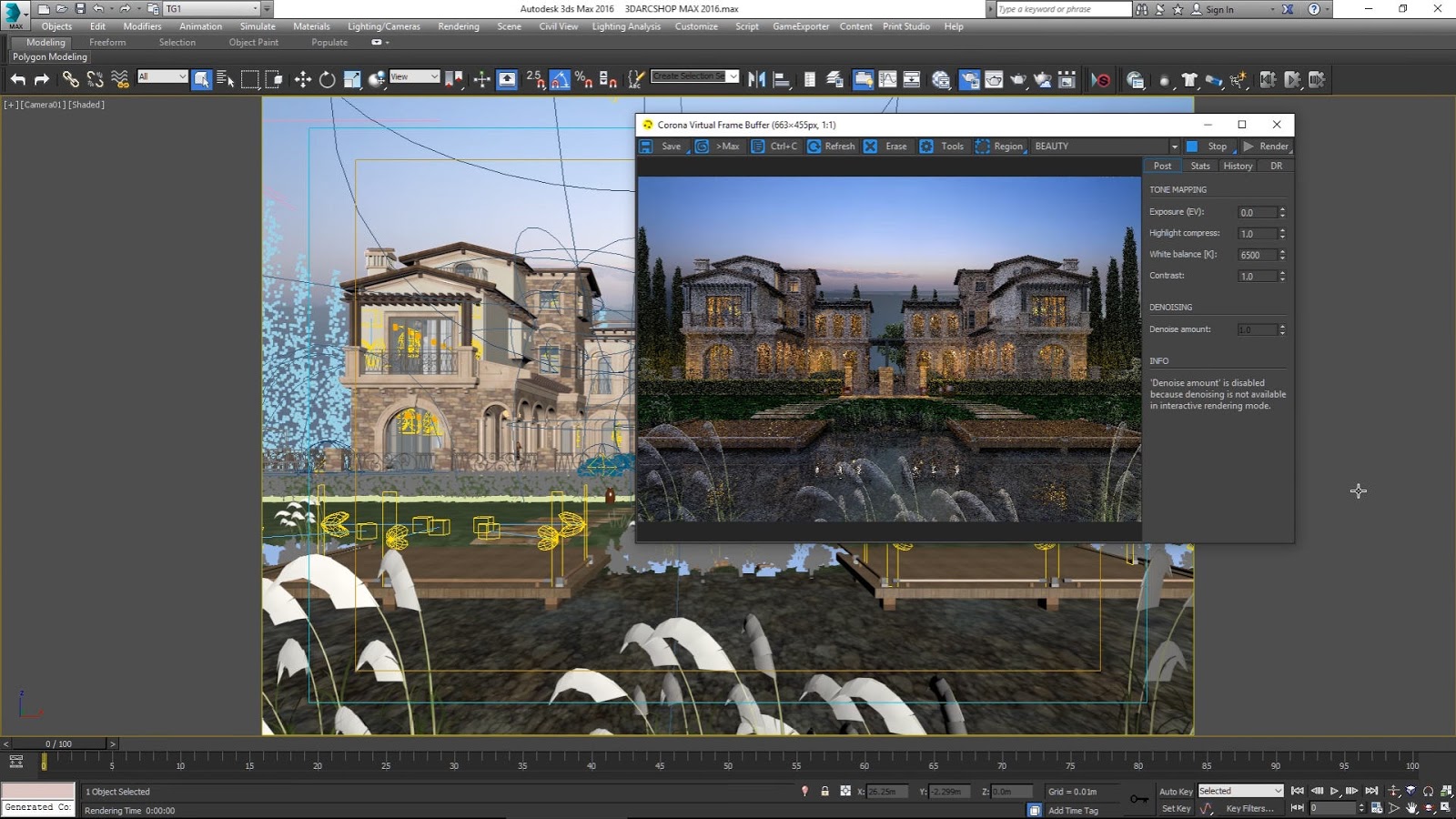Open the Rendering menu
The width and height of the screenshot is (1456, 819).
pyautogui.click(x=458, y=26)
